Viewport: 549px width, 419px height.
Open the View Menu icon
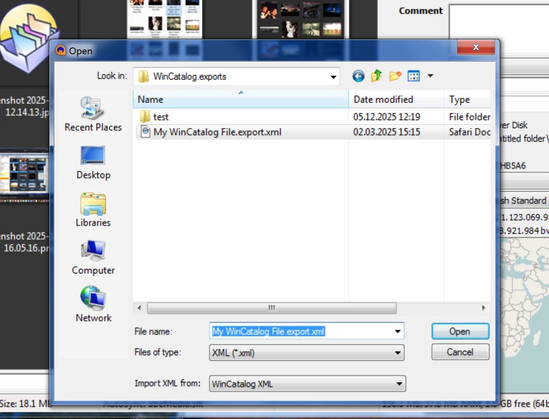coord(414,76)
